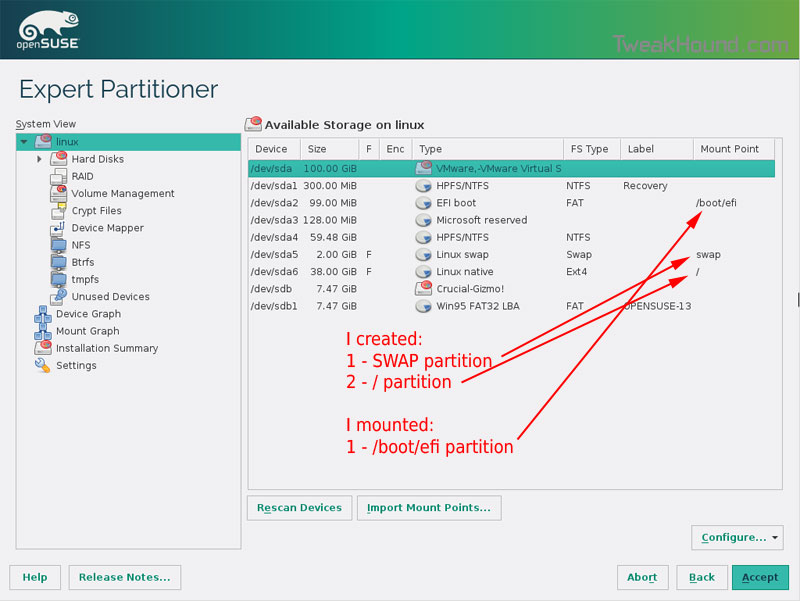Sort the table by F column

[369, 149]
